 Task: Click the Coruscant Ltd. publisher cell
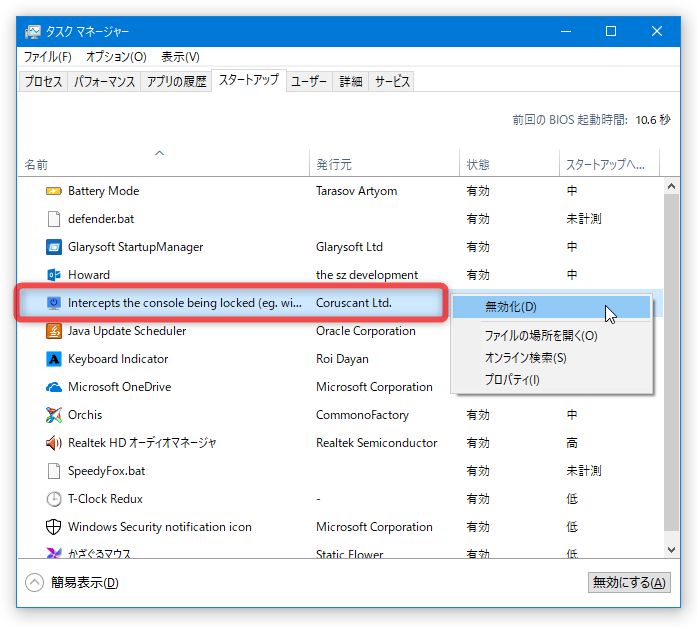[x=354, y=303]
